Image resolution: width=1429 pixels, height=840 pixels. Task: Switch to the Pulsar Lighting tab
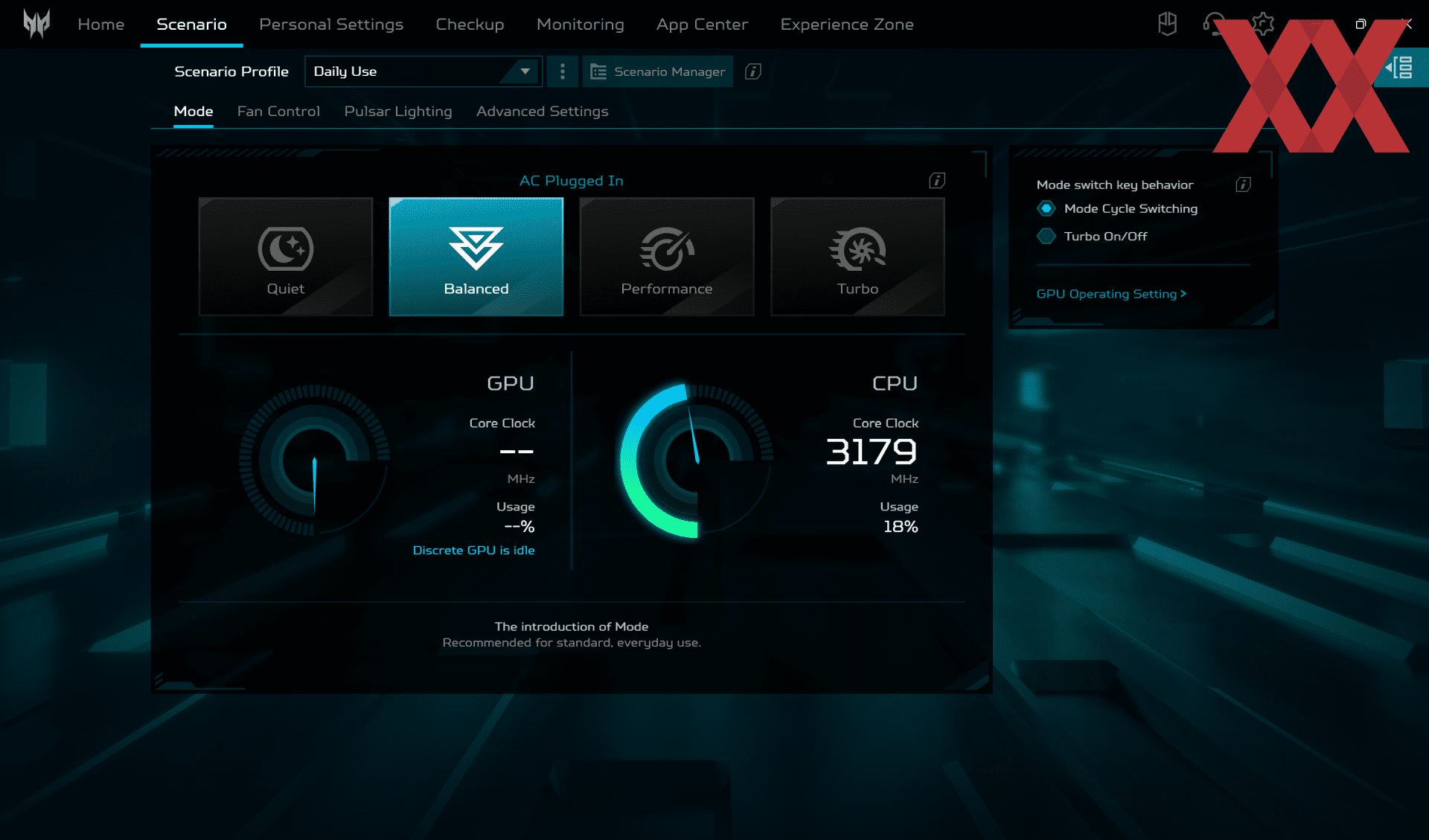pos(397,112)
